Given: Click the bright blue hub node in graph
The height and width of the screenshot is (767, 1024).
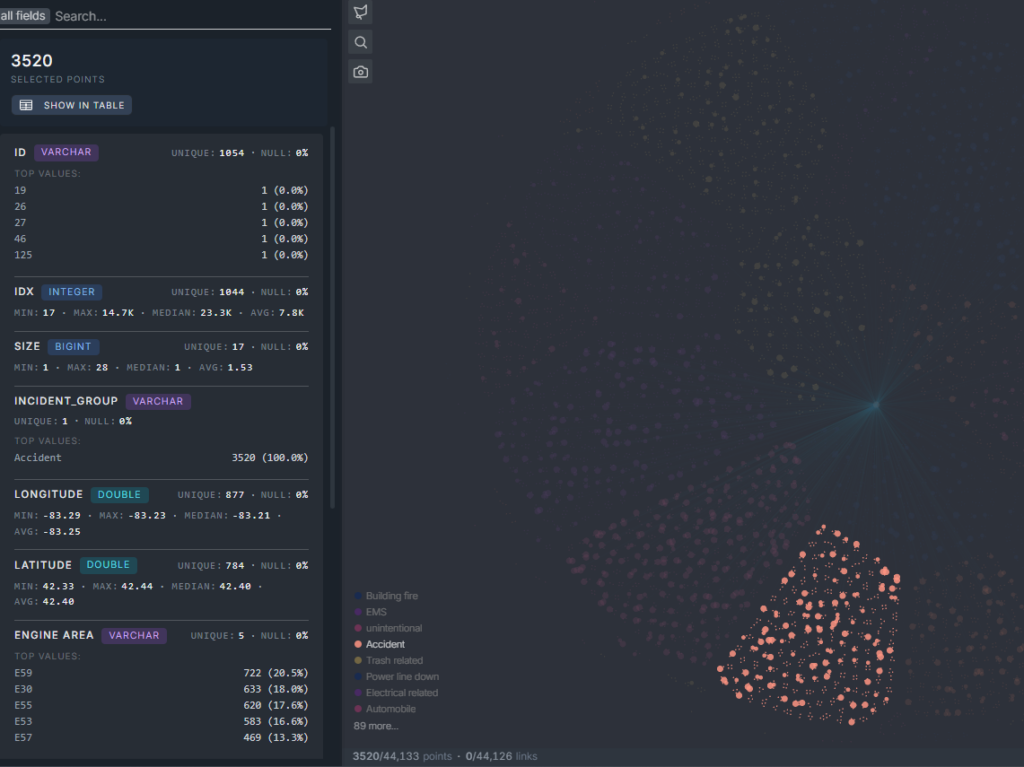Looking at the screenshot, I should 876,405.
